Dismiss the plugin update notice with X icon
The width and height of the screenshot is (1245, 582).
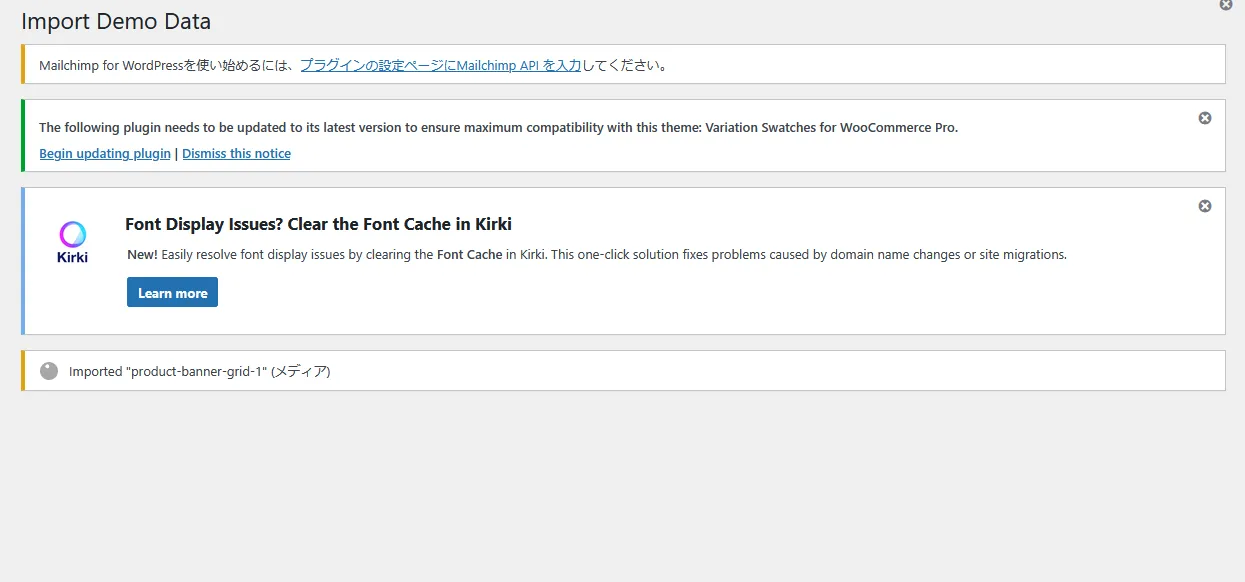click(1205, 118)
